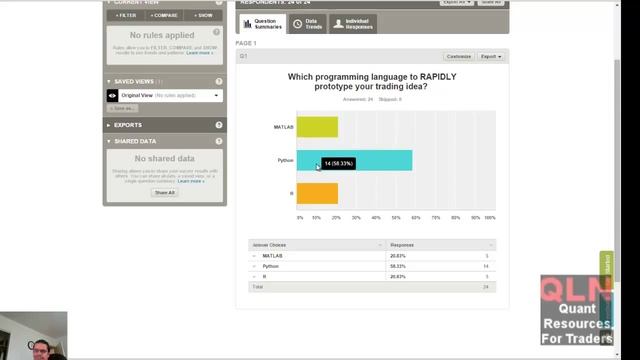Open Answer Choices column sort arrow
Image resolution: width=640 pixels, height=360 pixels.
380,245
